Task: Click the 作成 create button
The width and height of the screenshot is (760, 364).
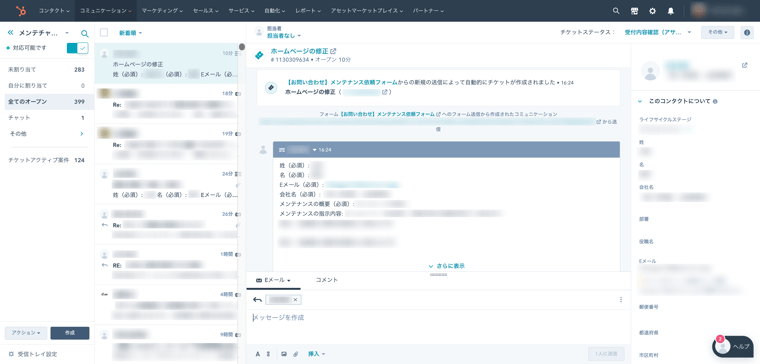Action: click(x=70, y=333)
